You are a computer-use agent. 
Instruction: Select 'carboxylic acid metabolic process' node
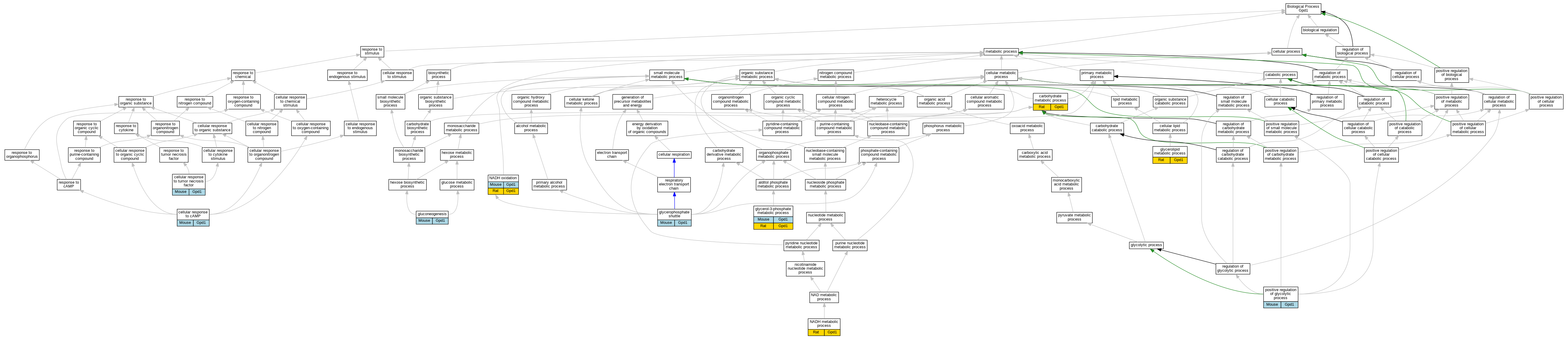click(1035, 154)
